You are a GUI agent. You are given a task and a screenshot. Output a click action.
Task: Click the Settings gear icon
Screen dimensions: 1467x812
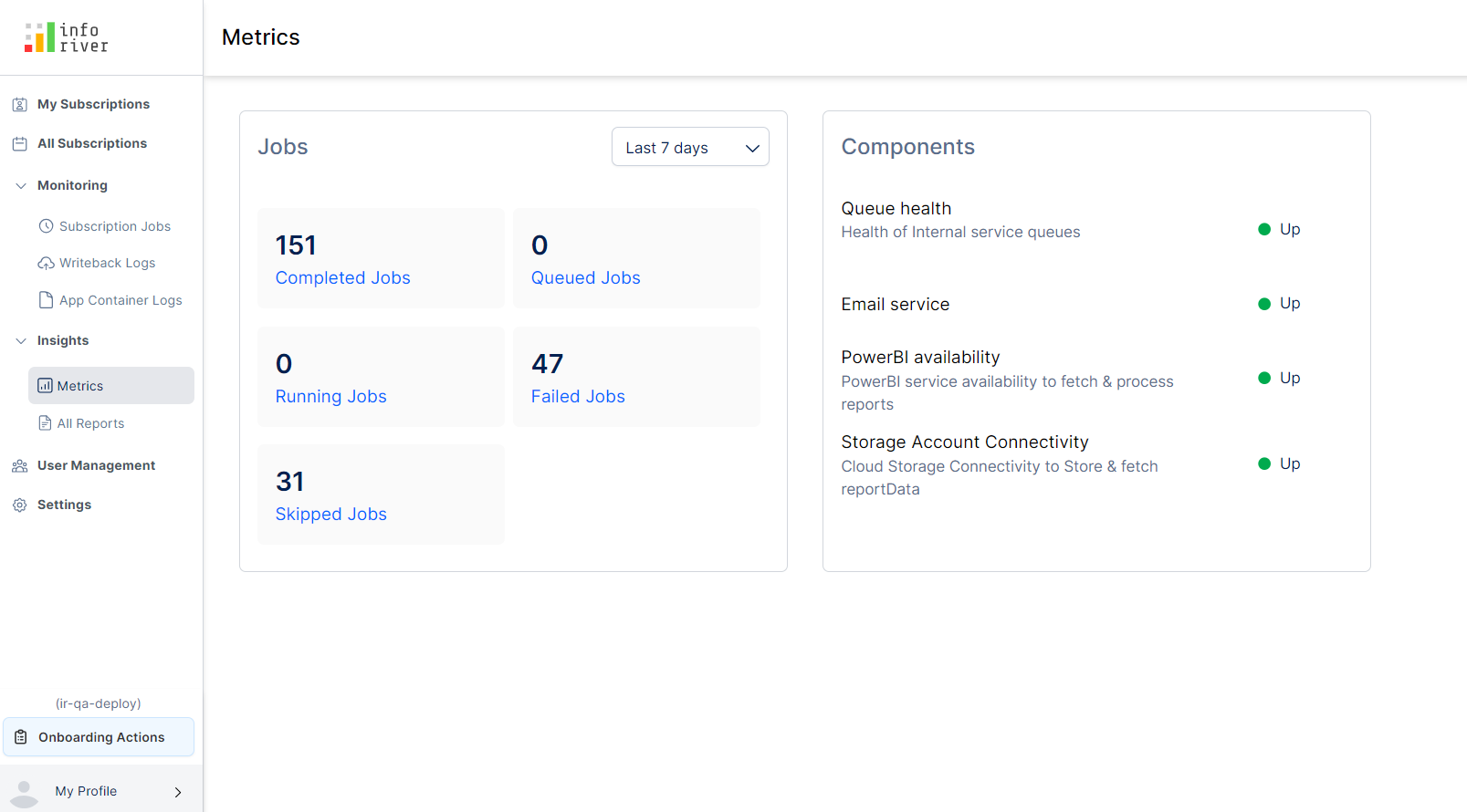[19, 505]
